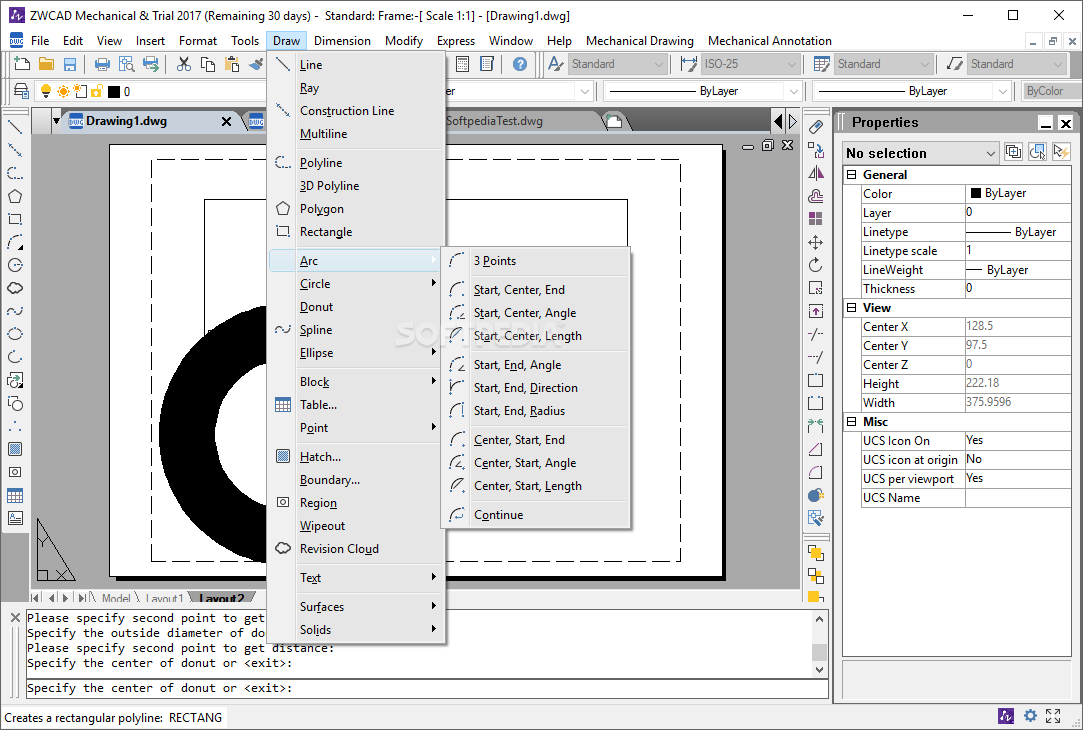Collapse the General section

coord(852,175)
